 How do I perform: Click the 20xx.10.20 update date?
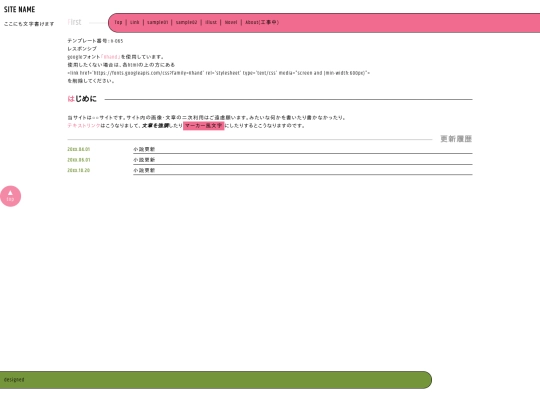pos(79,170)
